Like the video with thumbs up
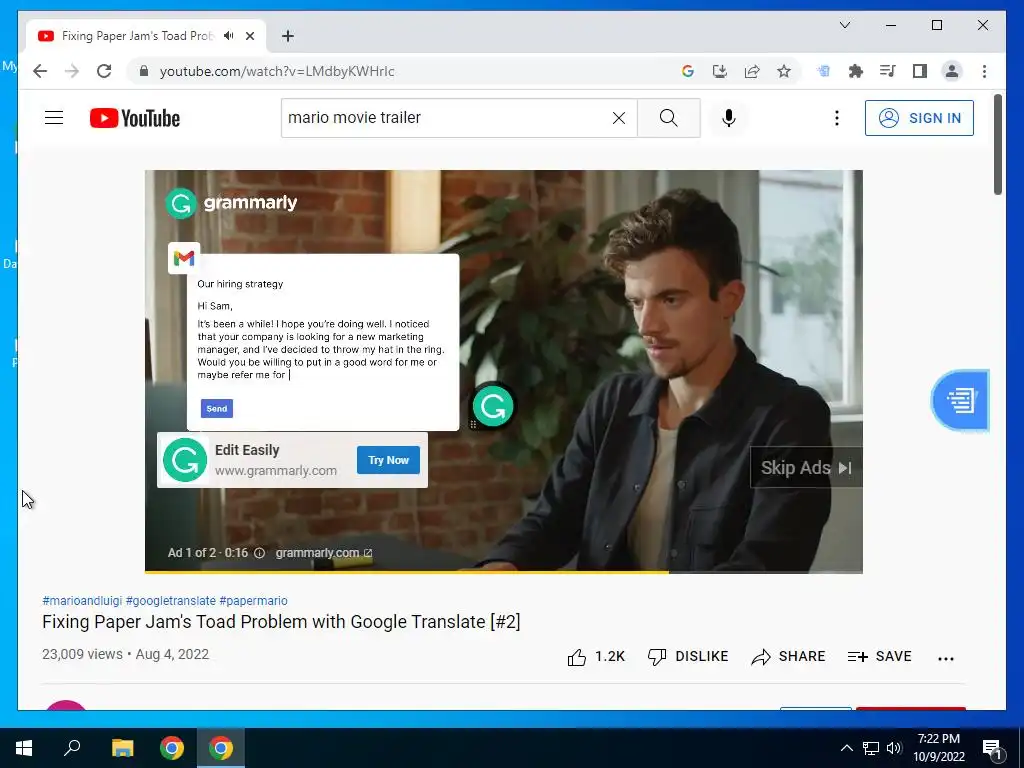This screenshot has width=1024, height=768. 596,656
